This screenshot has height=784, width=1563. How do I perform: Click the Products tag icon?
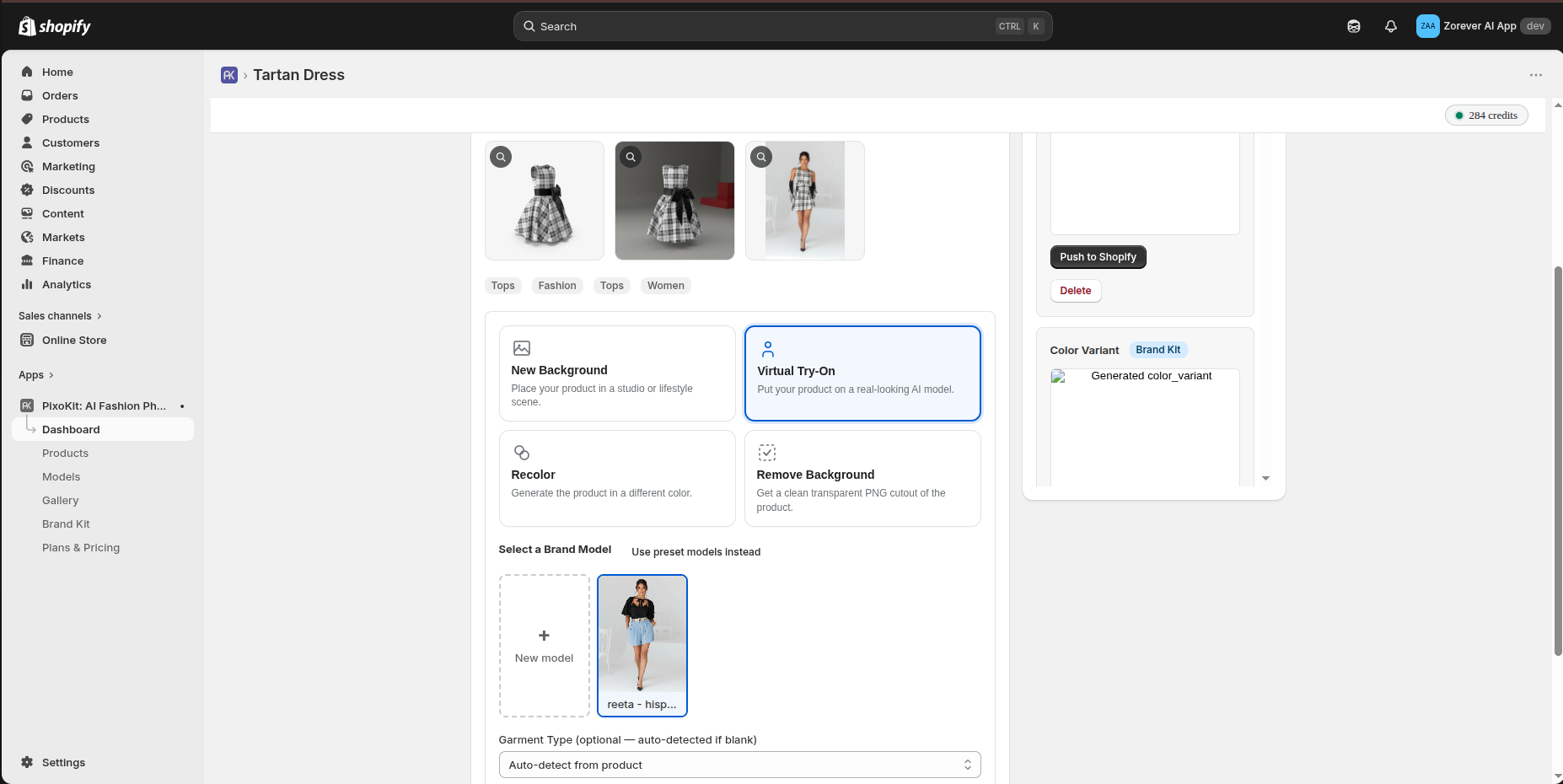[27, 119]
